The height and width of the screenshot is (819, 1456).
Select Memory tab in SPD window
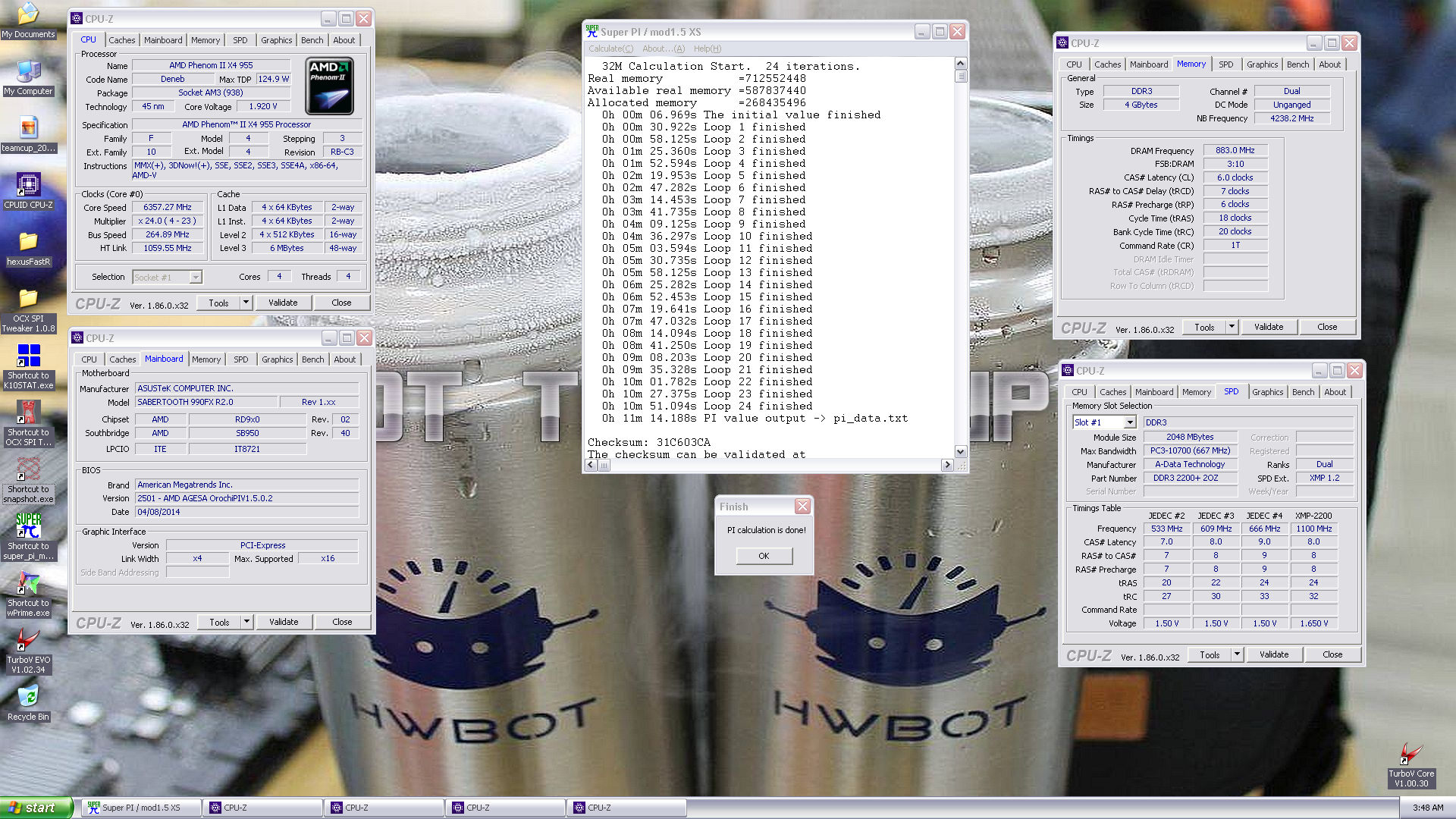point(1196,392)
